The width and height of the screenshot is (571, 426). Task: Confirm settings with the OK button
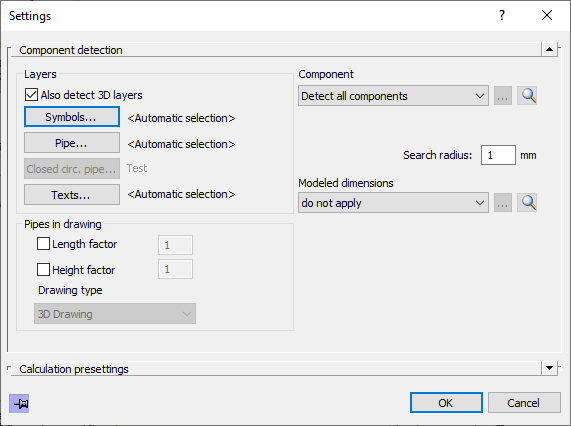(x=446, y=403)
